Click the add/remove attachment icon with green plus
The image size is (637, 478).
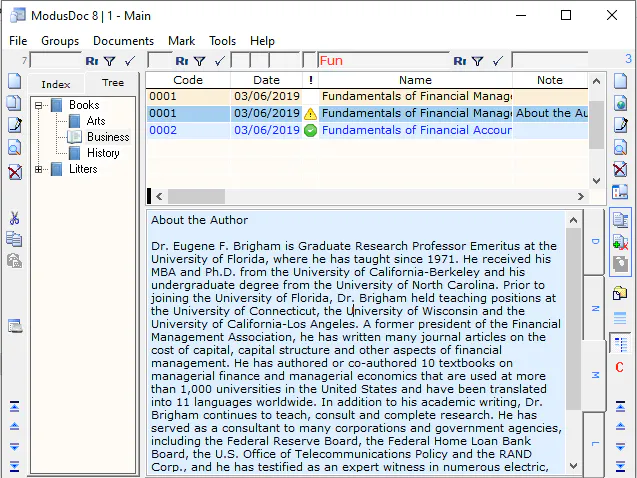620,242
